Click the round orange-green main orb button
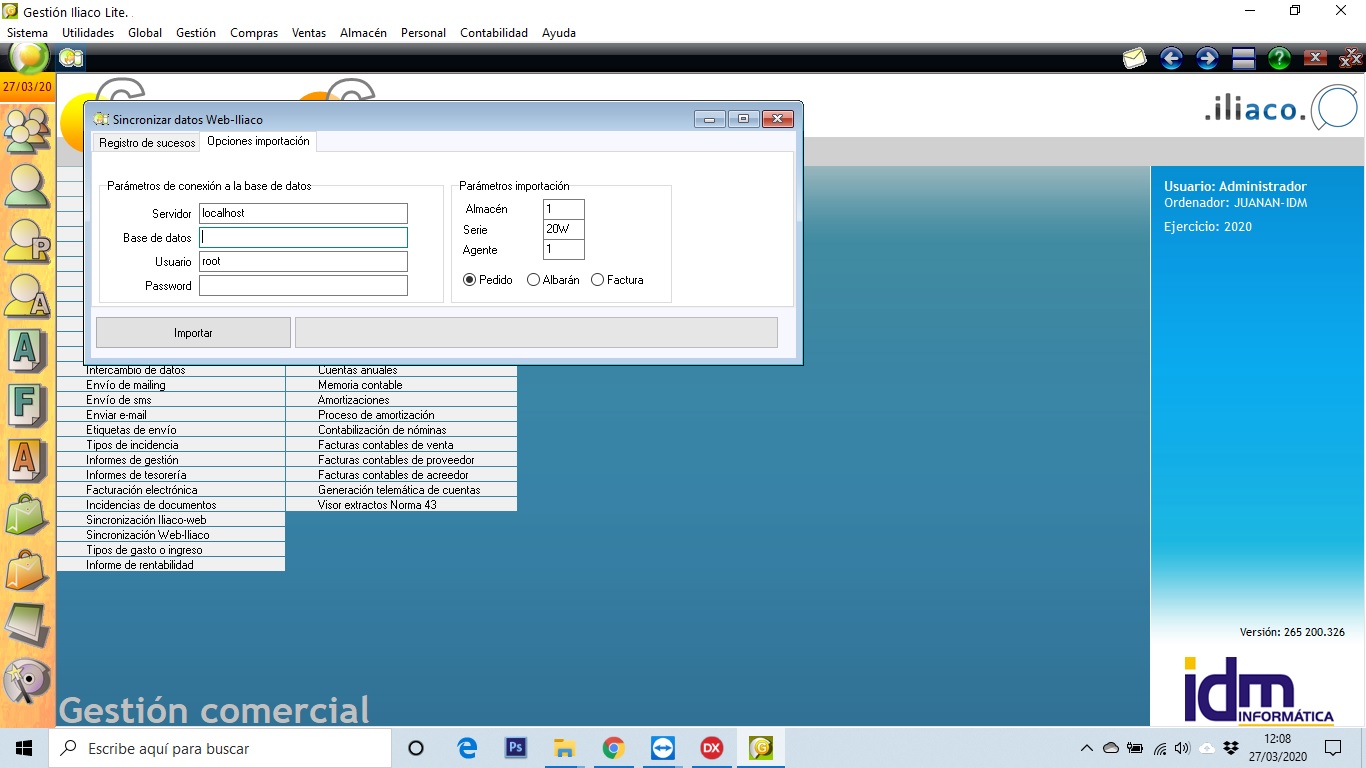This screenshot has width=1366, height=768. (x=28, y=57)
